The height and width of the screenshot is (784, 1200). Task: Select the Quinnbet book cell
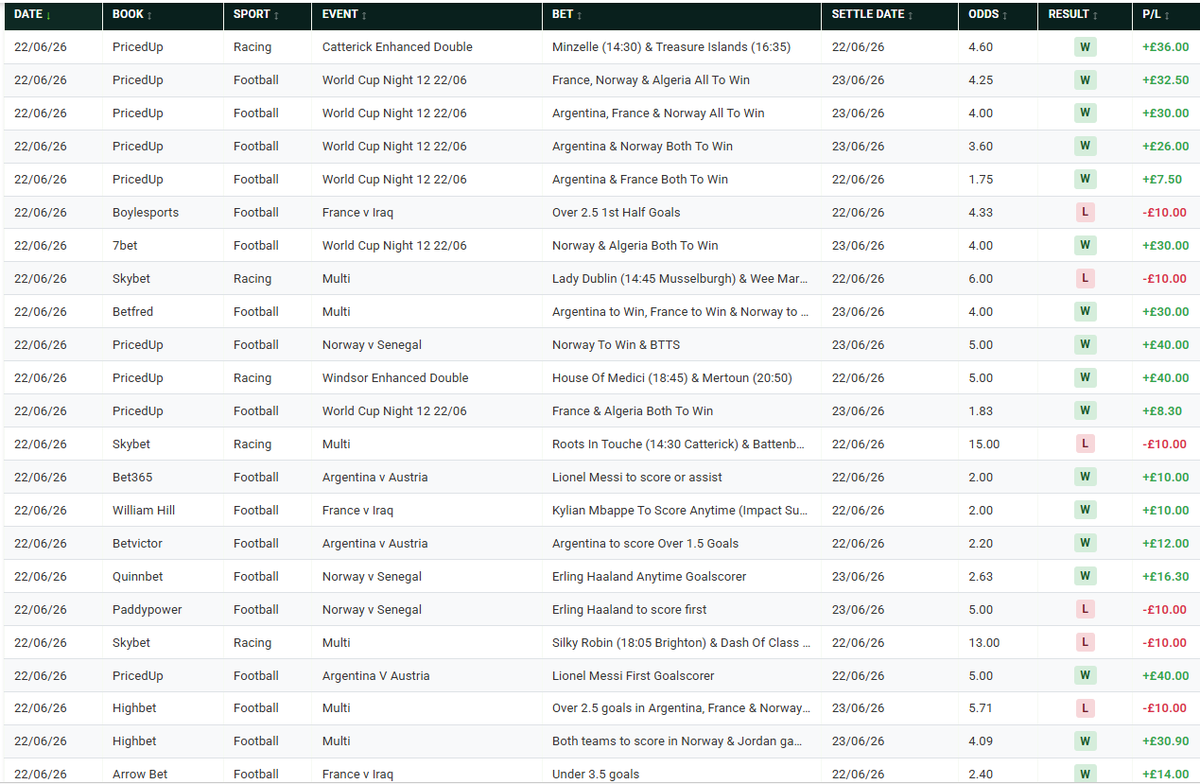(x=138, y=576)
